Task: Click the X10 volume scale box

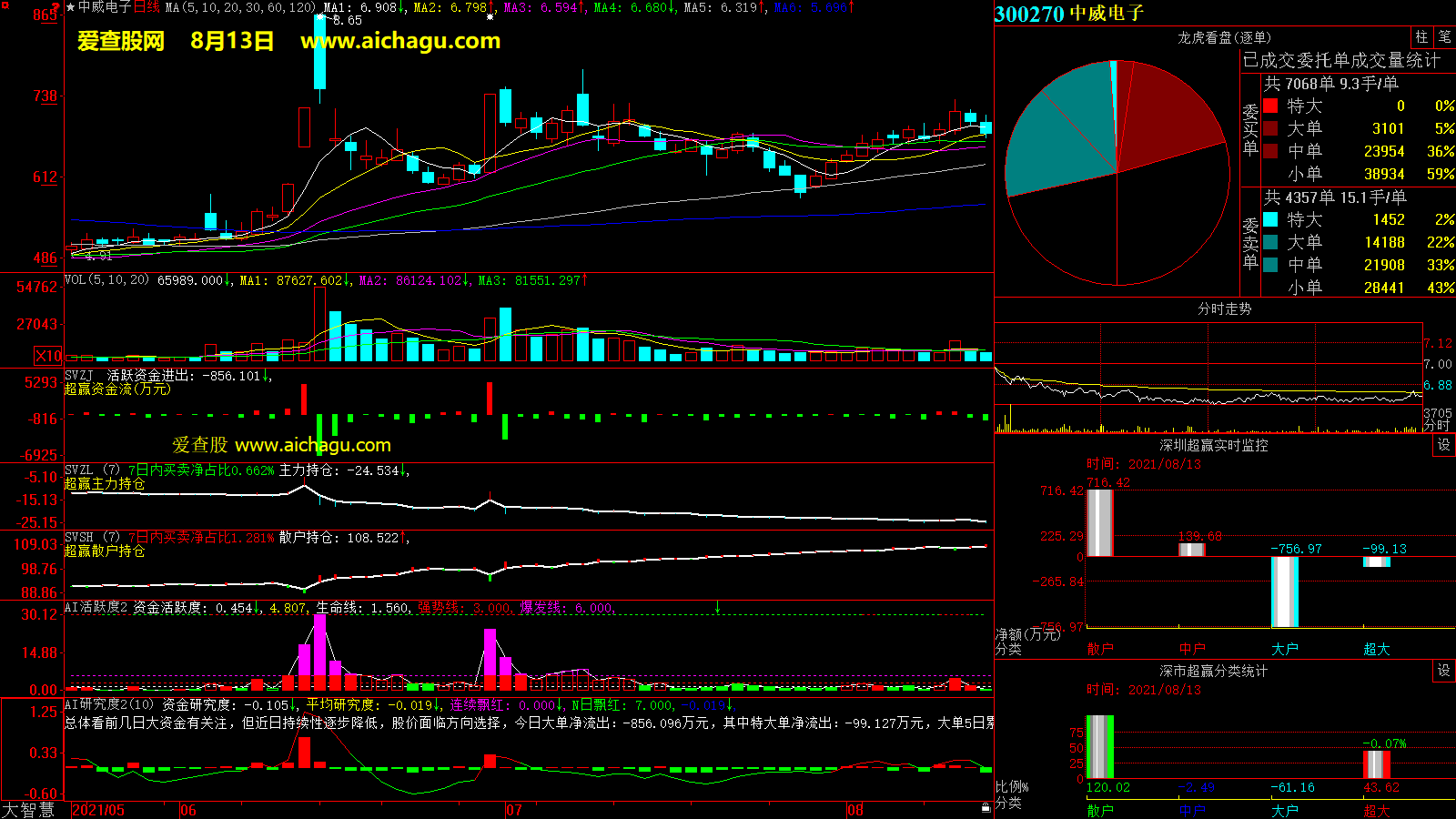Action: [48, 356]
